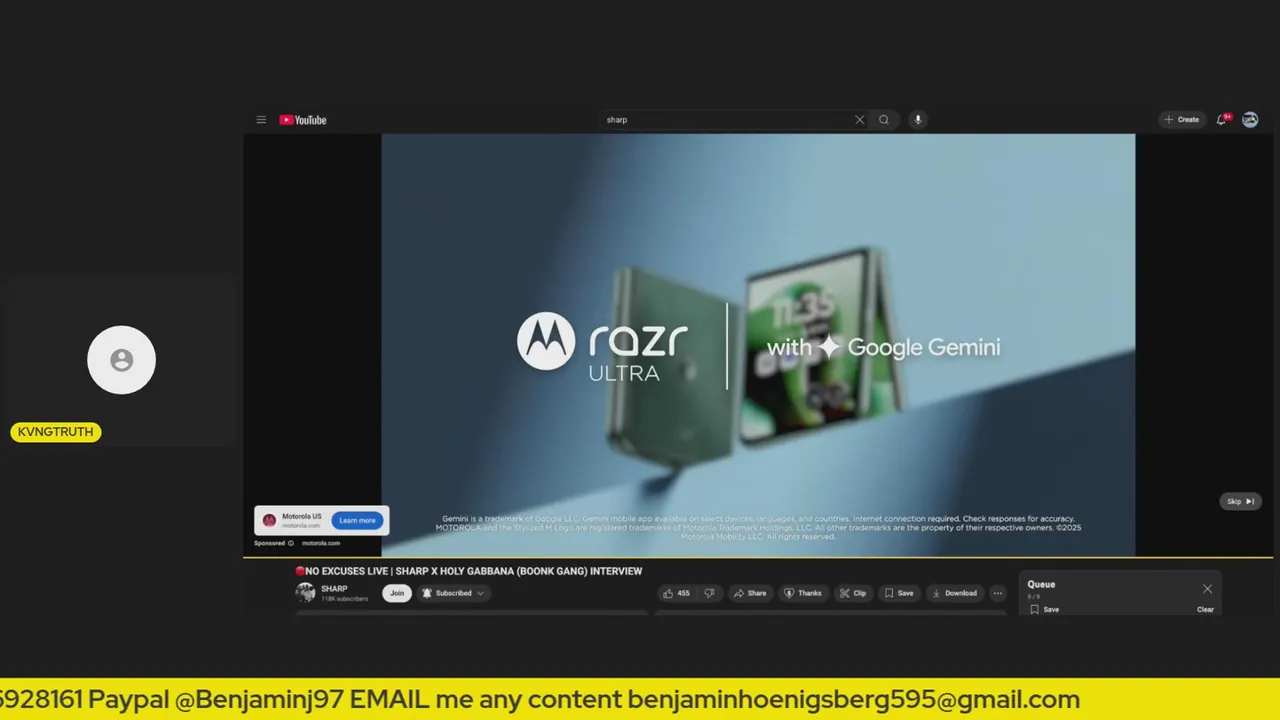Go to the YouTube home logo

click(x=303, y=120)
